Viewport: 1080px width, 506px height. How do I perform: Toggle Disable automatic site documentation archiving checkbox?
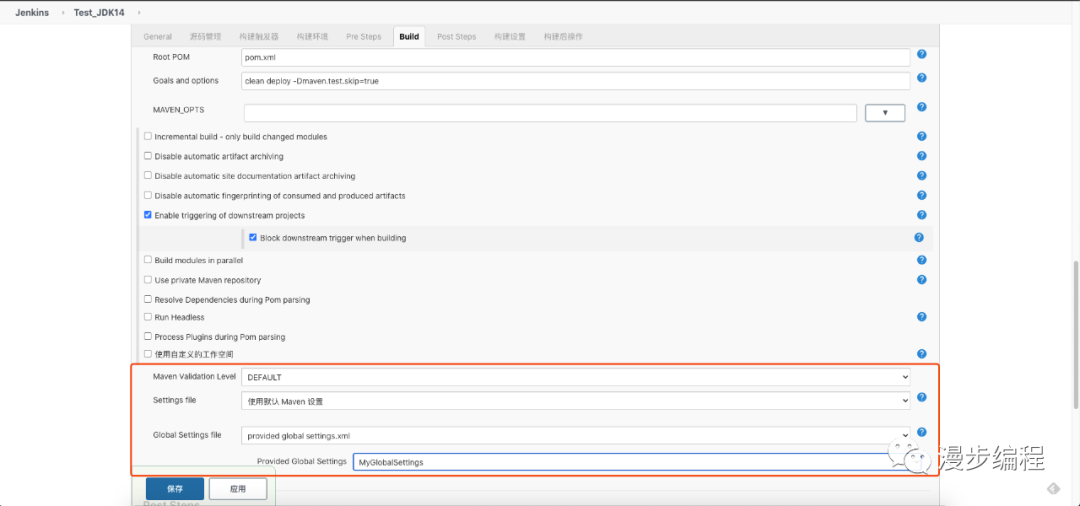(148, 176)
